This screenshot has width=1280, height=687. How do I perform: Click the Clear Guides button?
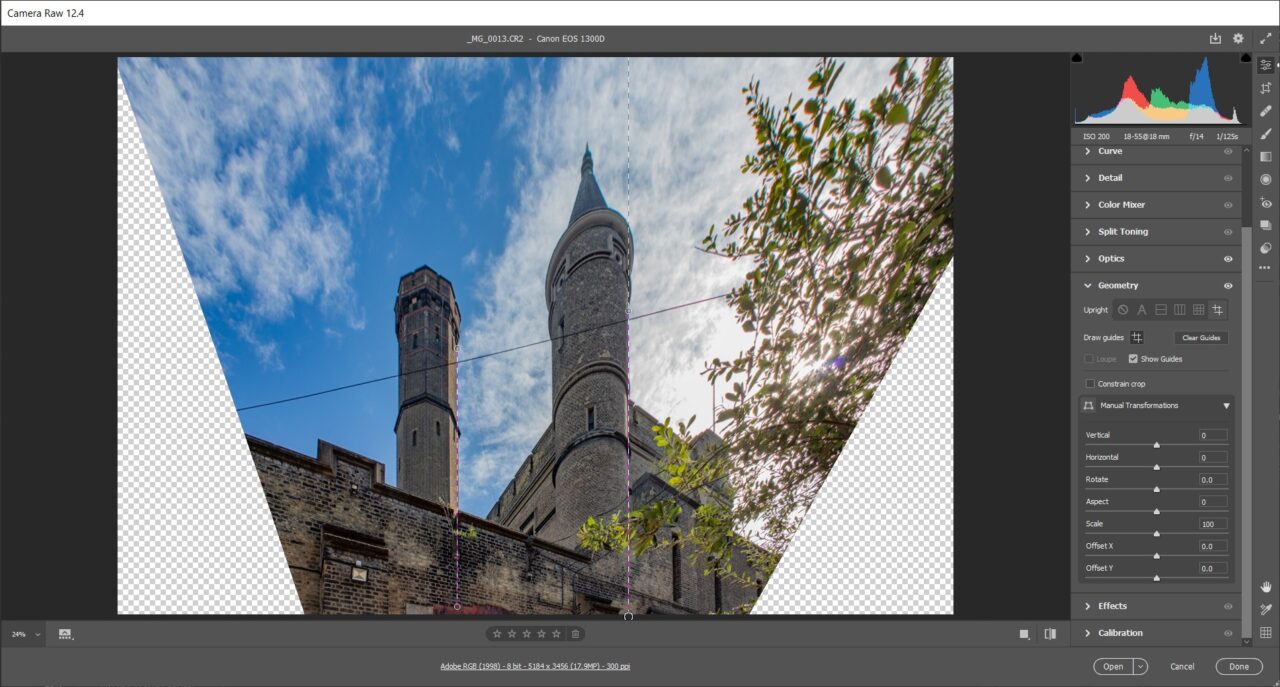pos(1200,337)
